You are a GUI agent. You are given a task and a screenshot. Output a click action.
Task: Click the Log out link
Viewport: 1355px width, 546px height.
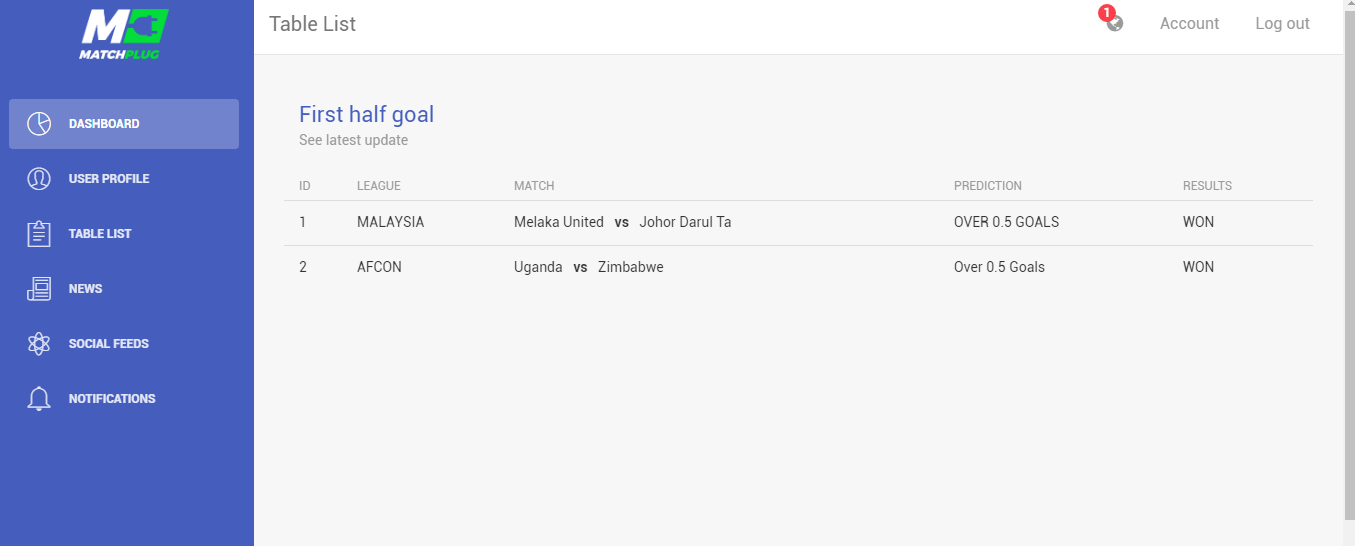tap(1282, 24)
